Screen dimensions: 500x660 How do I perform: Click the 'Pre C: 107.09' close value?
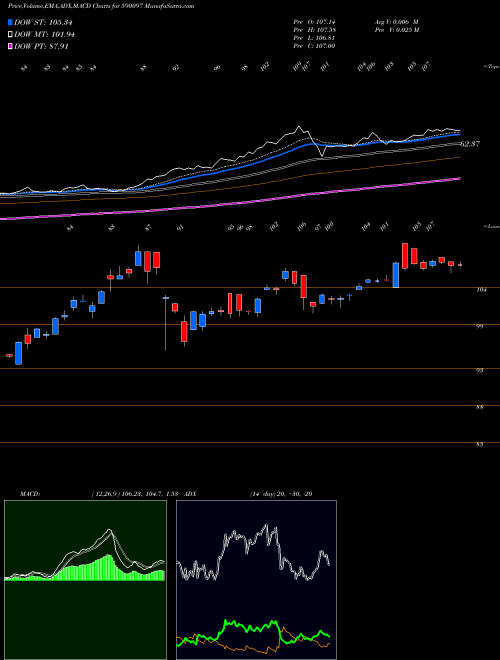click(314, 46)
